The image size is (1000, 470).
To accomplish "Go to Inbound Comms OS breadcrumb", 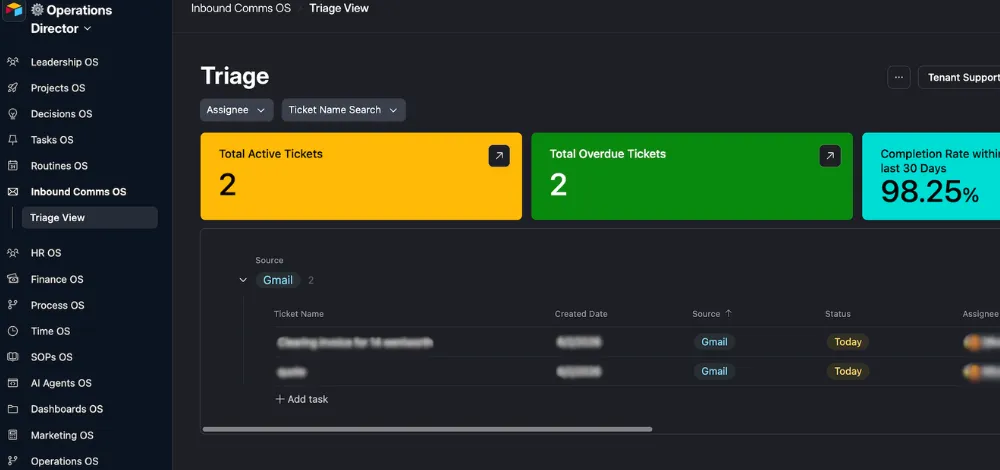I will pos(240,8).
